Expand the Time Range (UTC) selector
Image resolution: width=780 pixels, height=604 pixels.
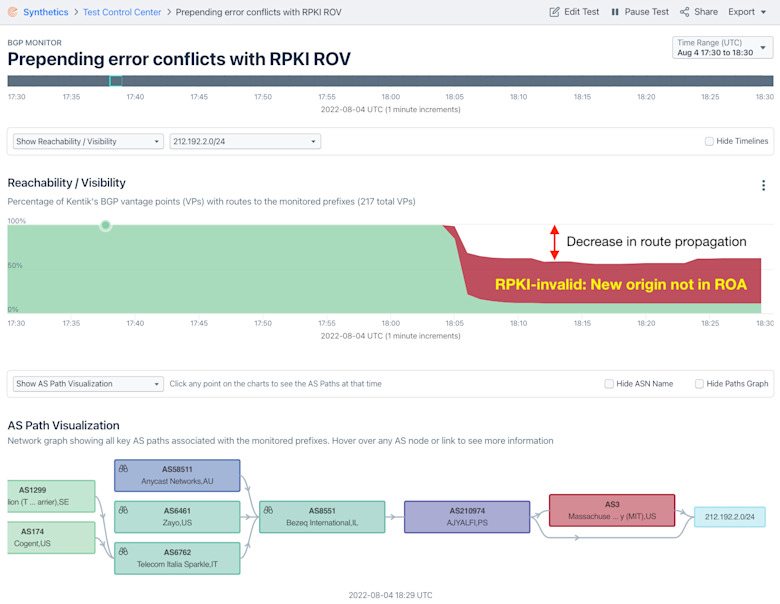pyautogui.click(x=722, y=47)
